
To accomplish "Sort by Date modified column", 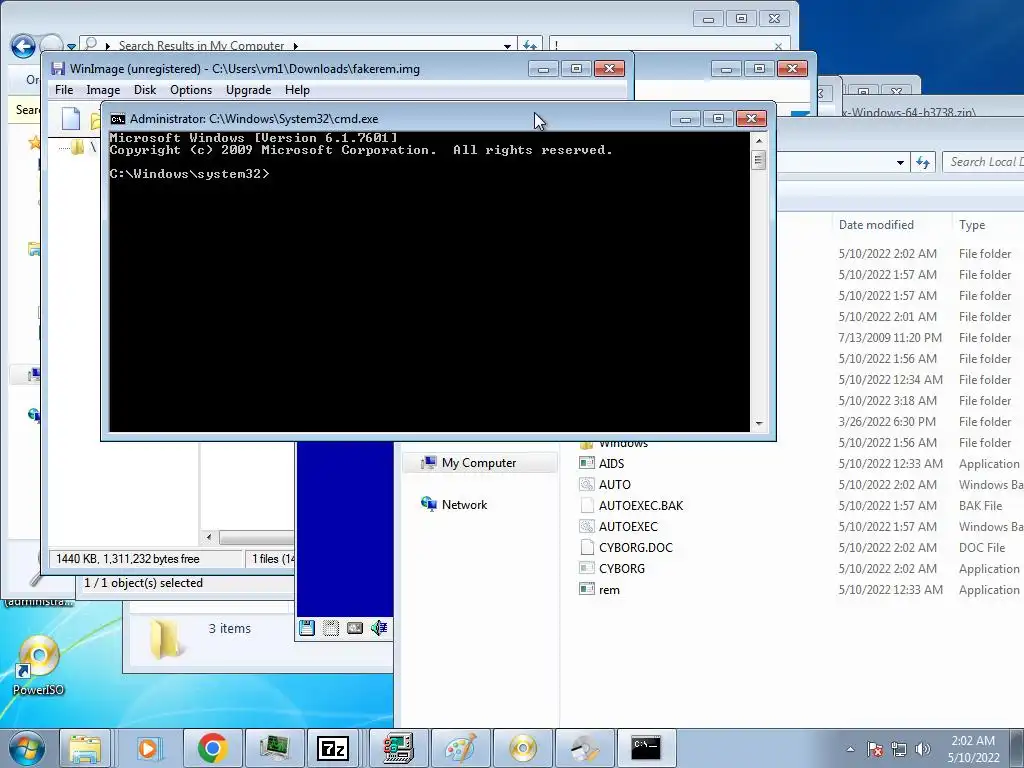I will [x=876, y=225].
